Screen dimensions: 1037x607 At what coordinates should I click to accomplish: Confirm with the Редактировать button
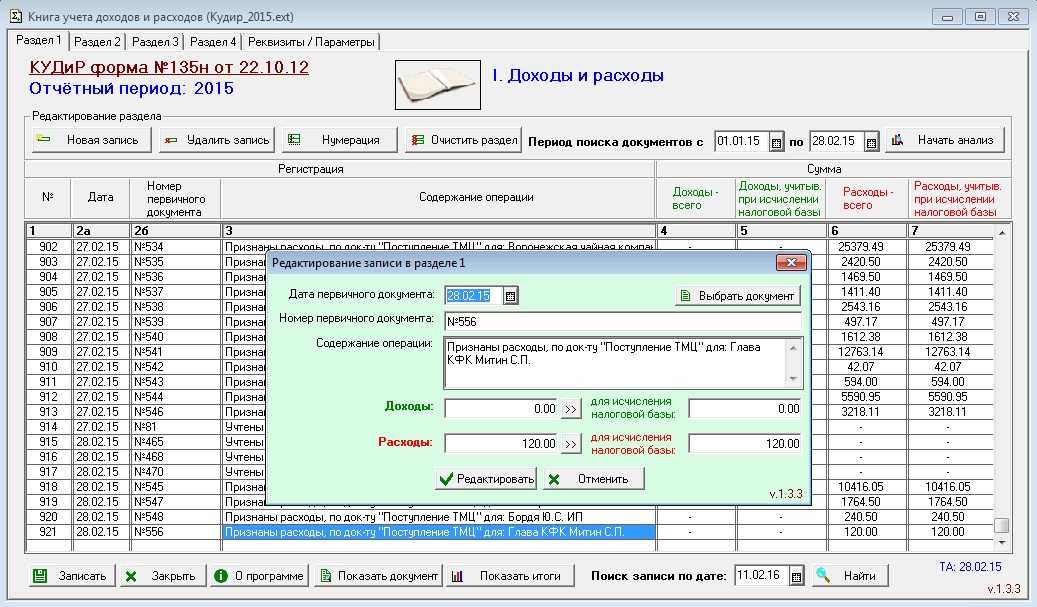coord(486,479)
